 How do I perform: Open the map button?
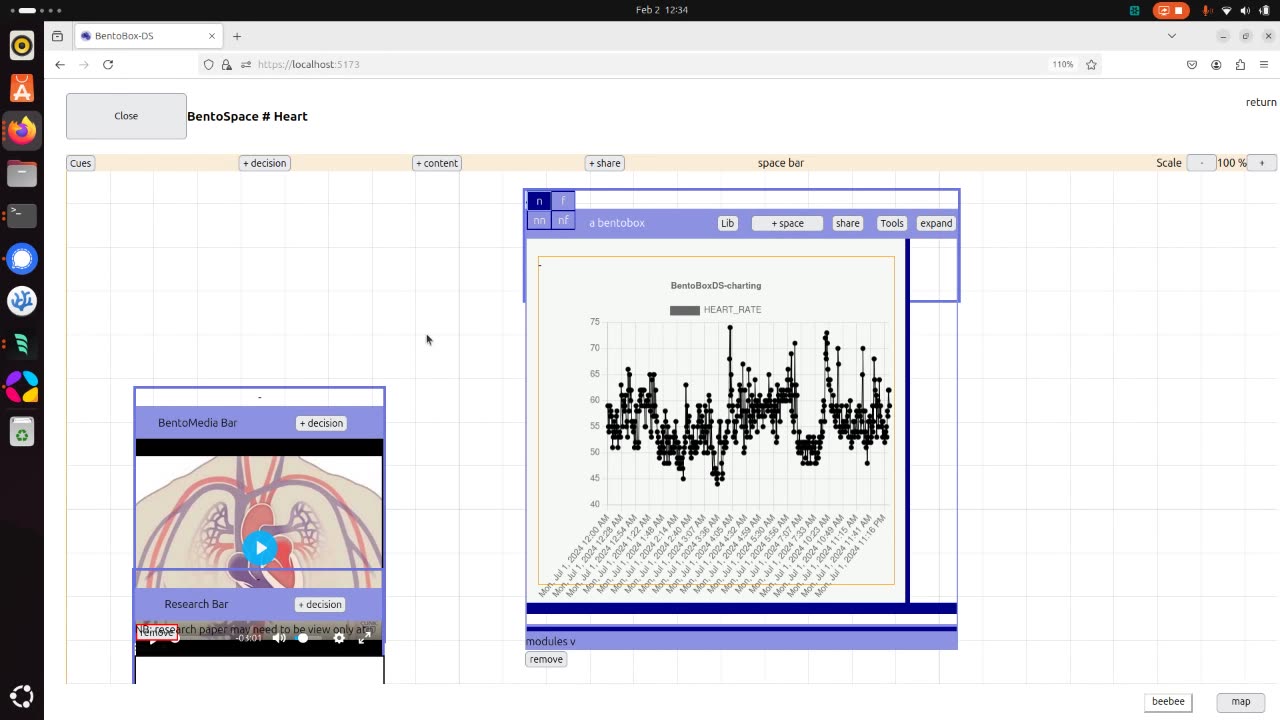(x=1241, y=701)
